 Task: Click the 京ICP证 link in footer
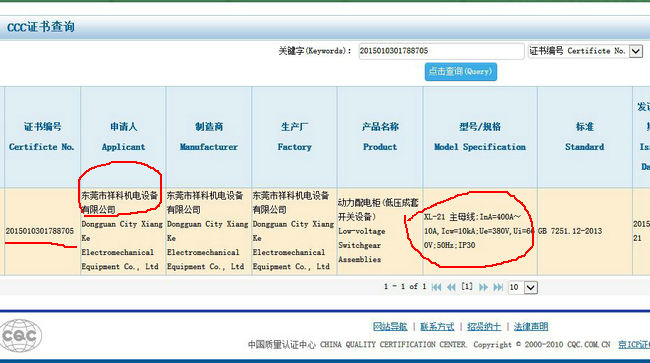tap(634, 344)
